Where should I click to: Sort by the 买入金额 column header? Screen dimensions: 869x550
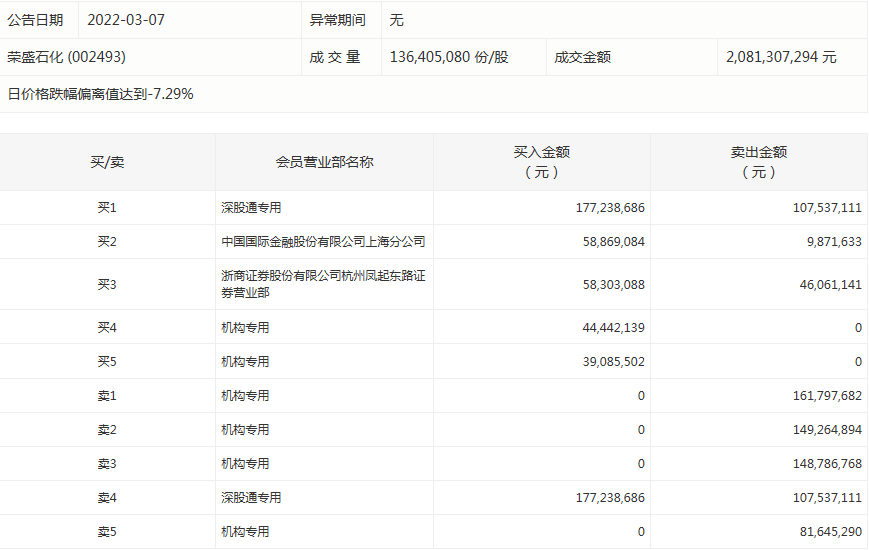[x=541, y=162]
